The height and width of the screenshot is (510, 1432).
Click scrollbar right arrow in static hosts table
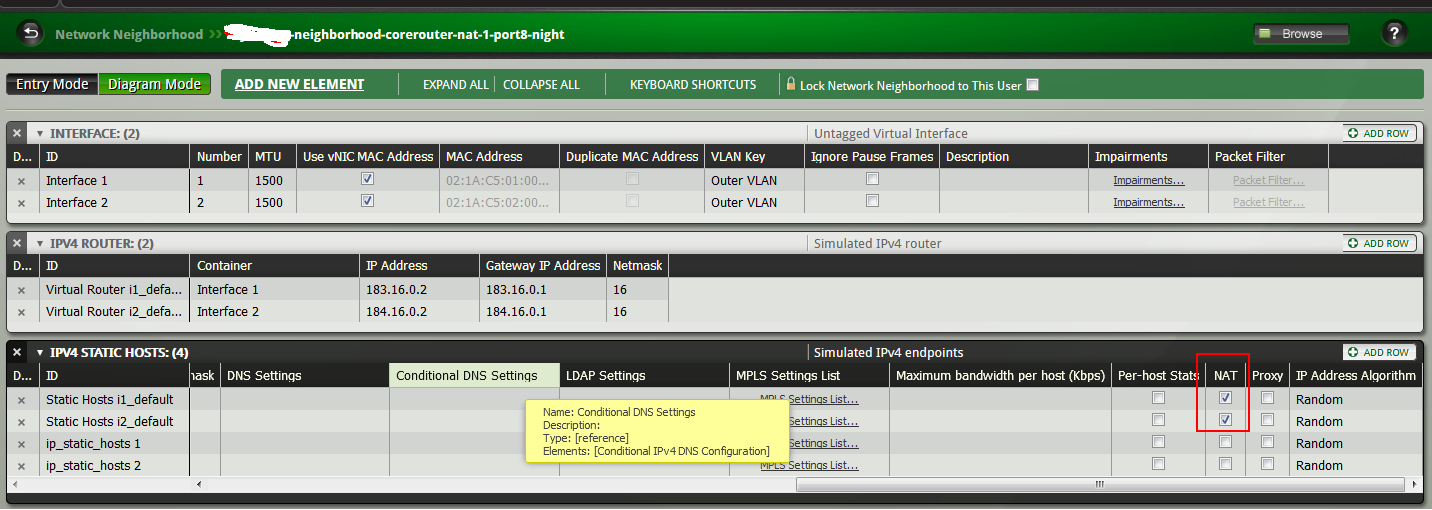point(1413,485)
